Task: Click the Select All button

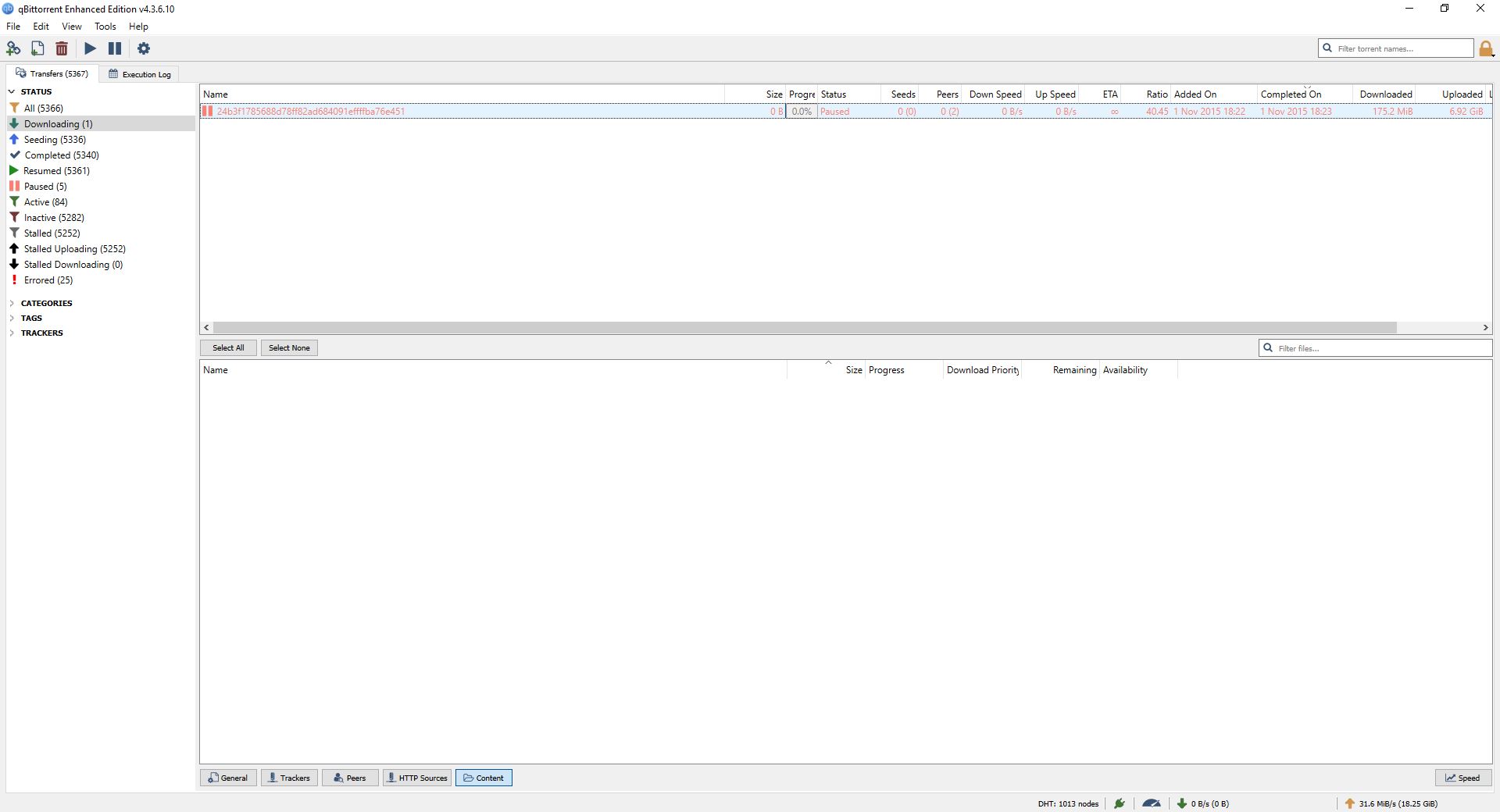Action: [228, 347]
